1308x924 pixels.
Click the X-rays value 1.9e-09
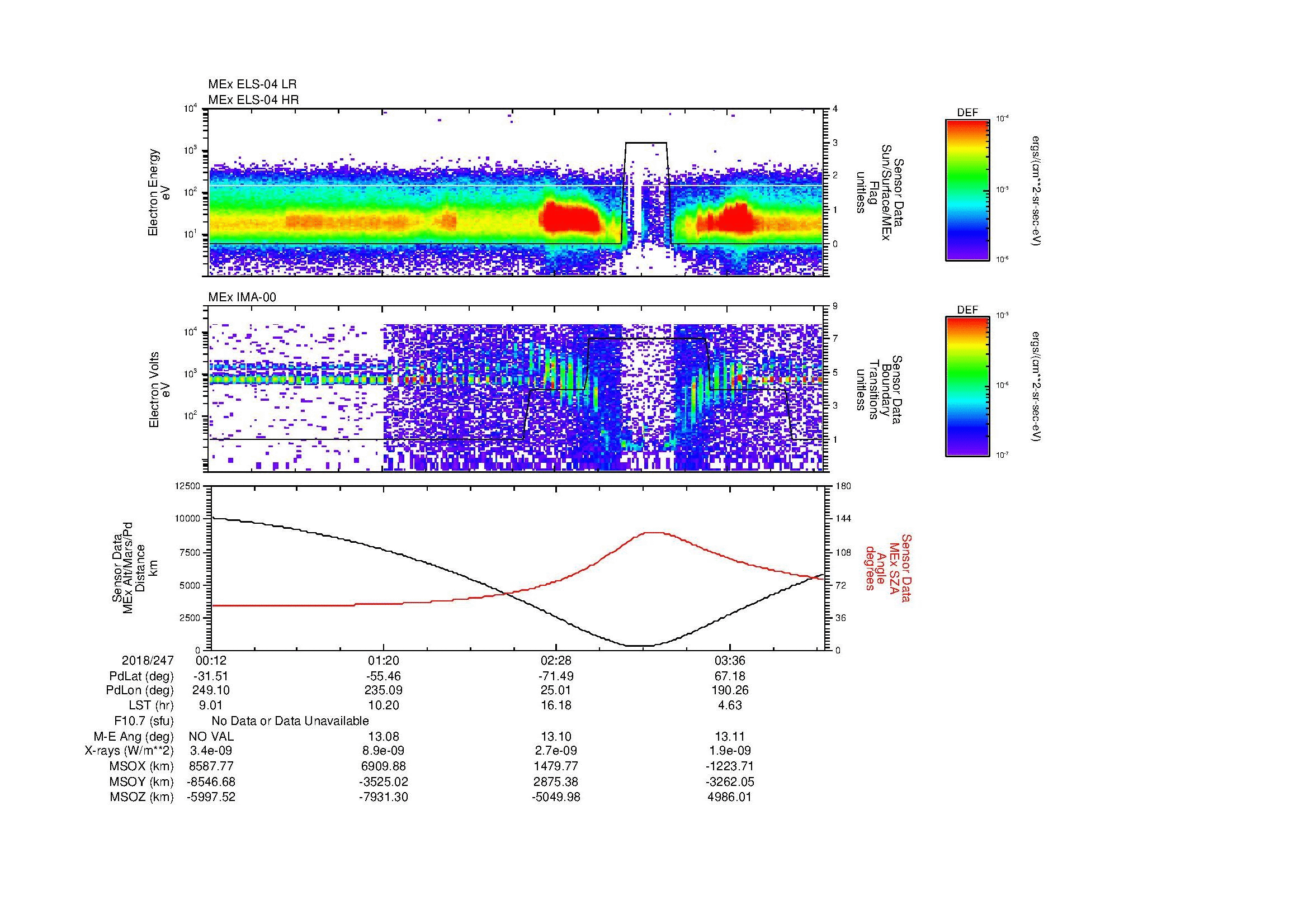[730, 751]
